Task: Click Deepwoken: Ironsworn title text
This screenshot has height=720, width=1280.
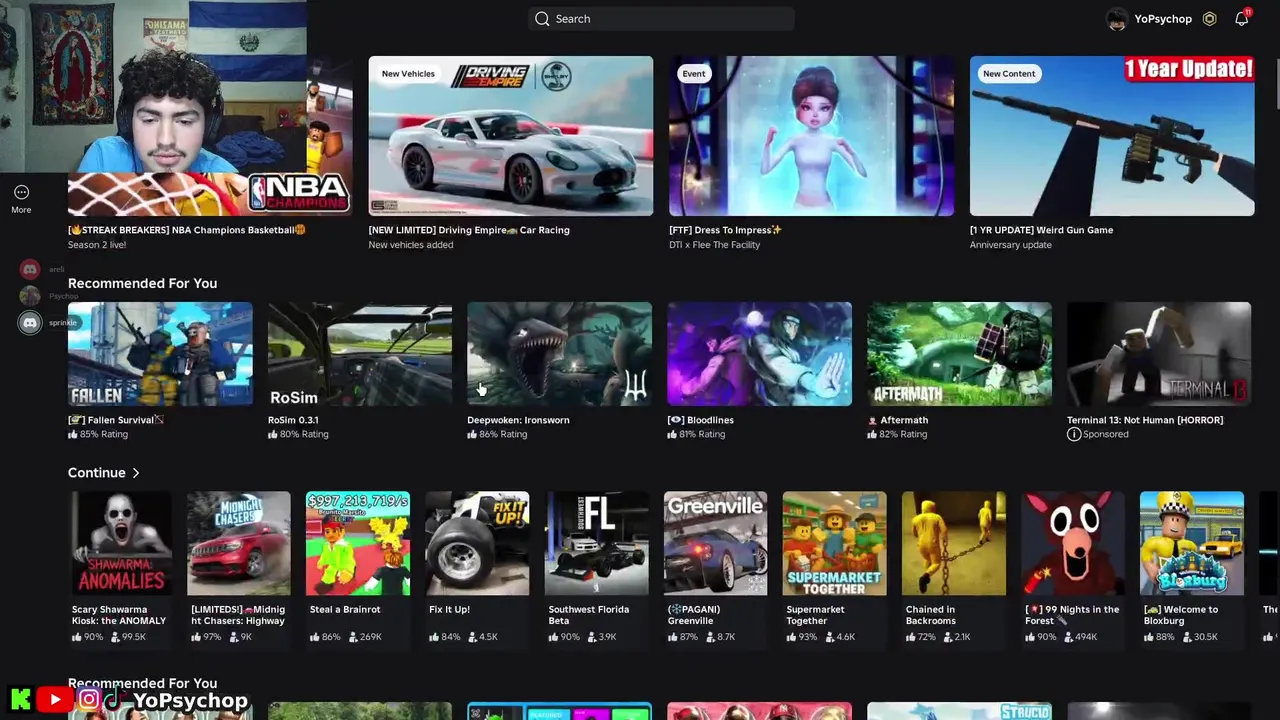Action: point(518,420)
